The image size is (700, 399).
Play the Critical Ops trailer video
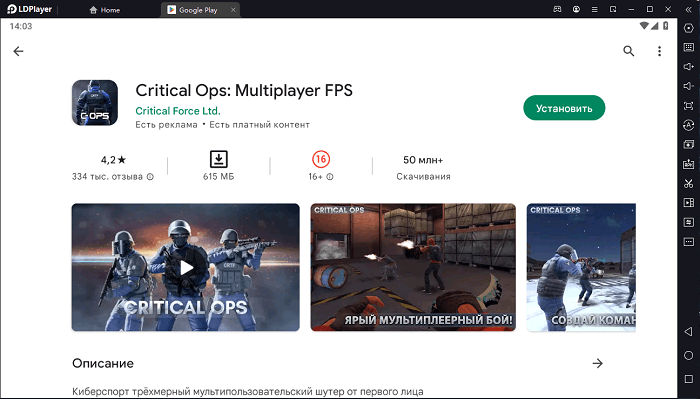pos(186,267)
